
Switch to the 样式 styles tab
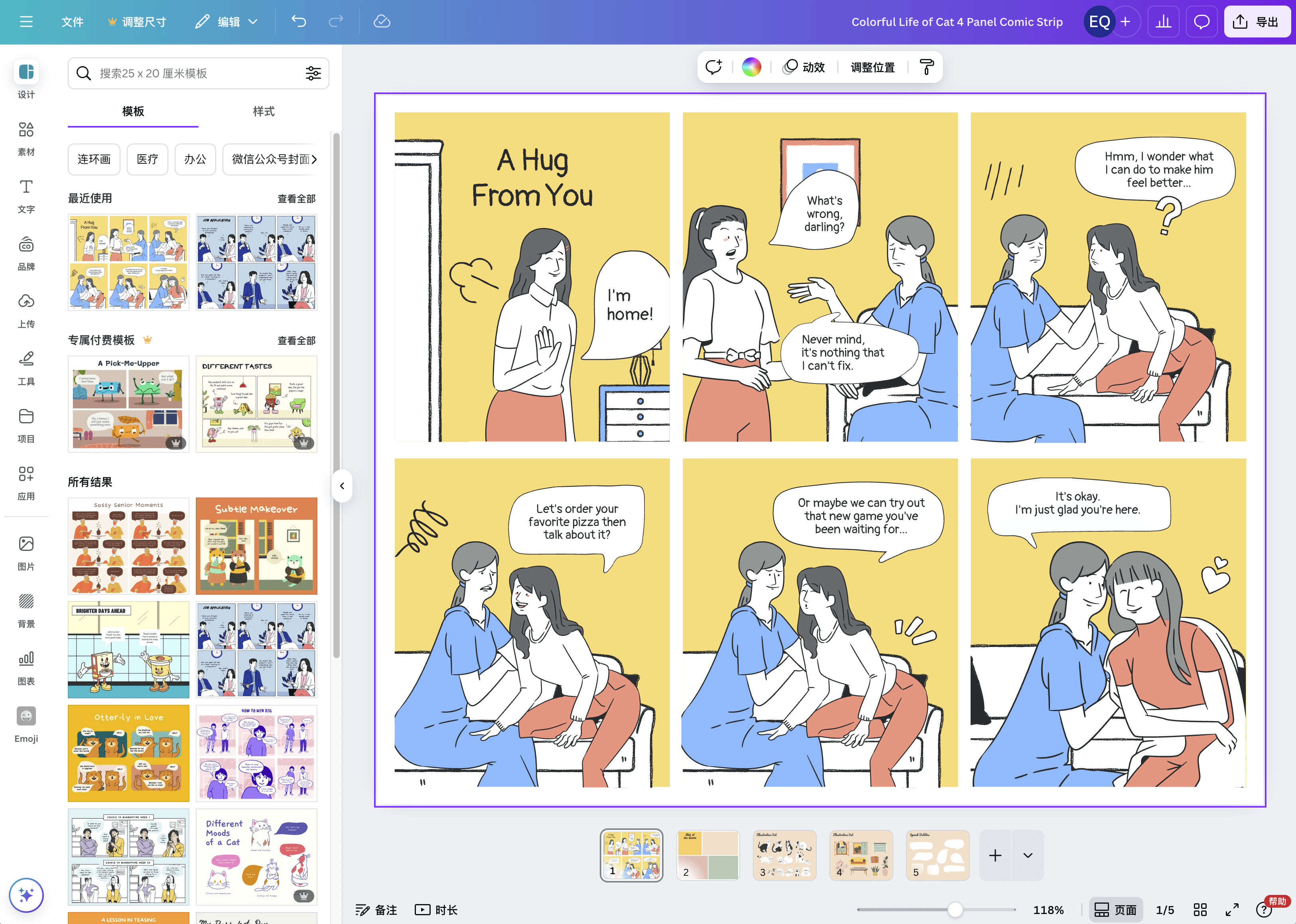point(263,112)
